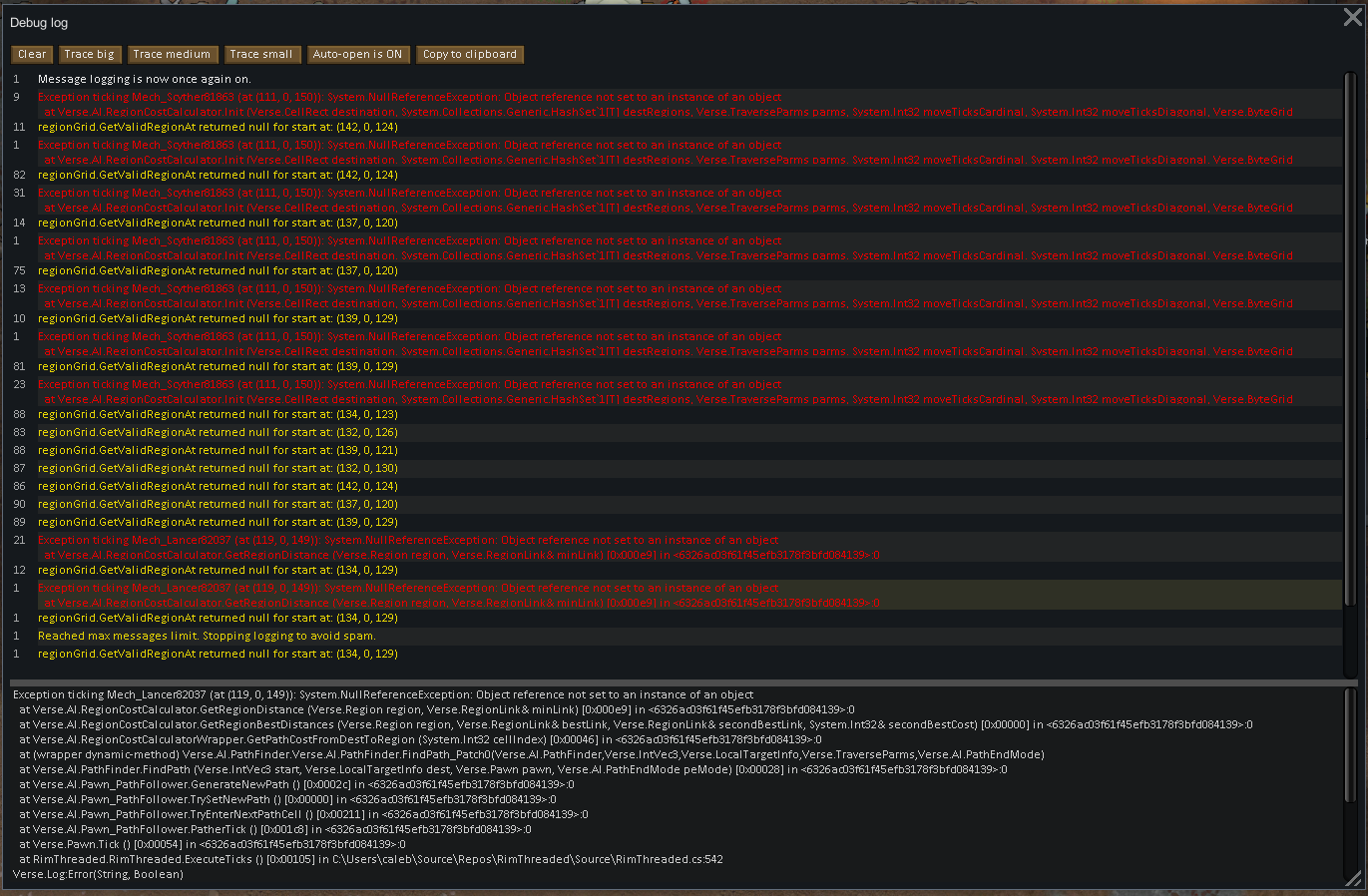The height and width of the screenshot is (896, 1368).
Task: Select the highlighted Mech_Lancer82037 exception row
Action: click(x=399, y=595)
